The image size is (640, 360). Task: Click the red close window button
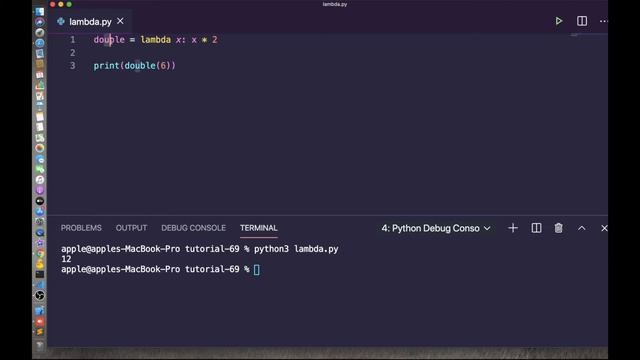(53, 4)
